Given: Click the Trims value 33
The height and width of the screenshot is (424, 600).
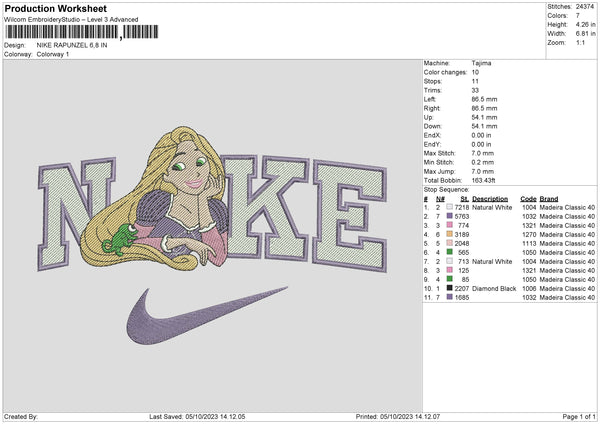Looking at the screenshot, I should pos(475,90).
